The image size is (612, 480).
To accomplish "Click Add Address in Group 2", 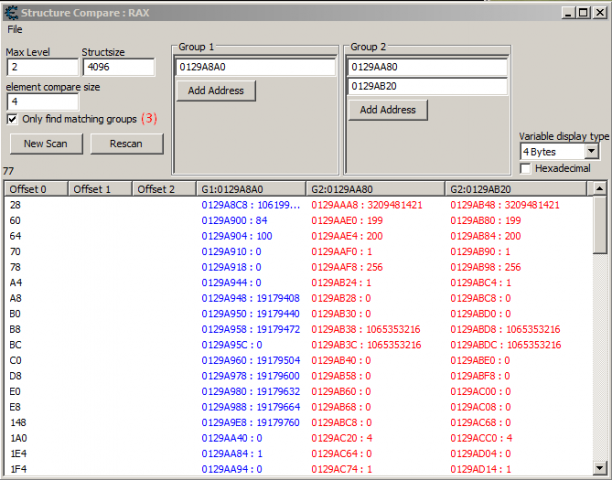I will (388, 110).
